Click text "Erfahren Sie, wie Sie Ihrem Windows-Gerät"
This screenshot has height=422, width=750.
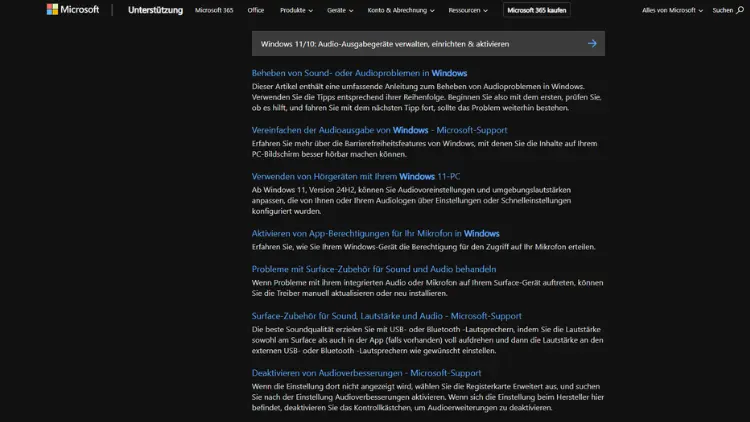point(423,247)
